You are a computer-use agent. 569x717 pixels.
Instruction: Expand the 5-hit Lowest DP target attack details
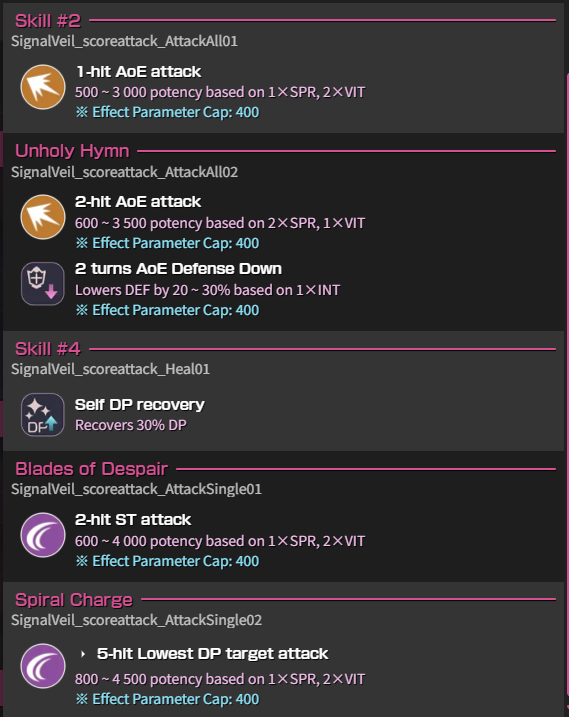click(83, 654)
